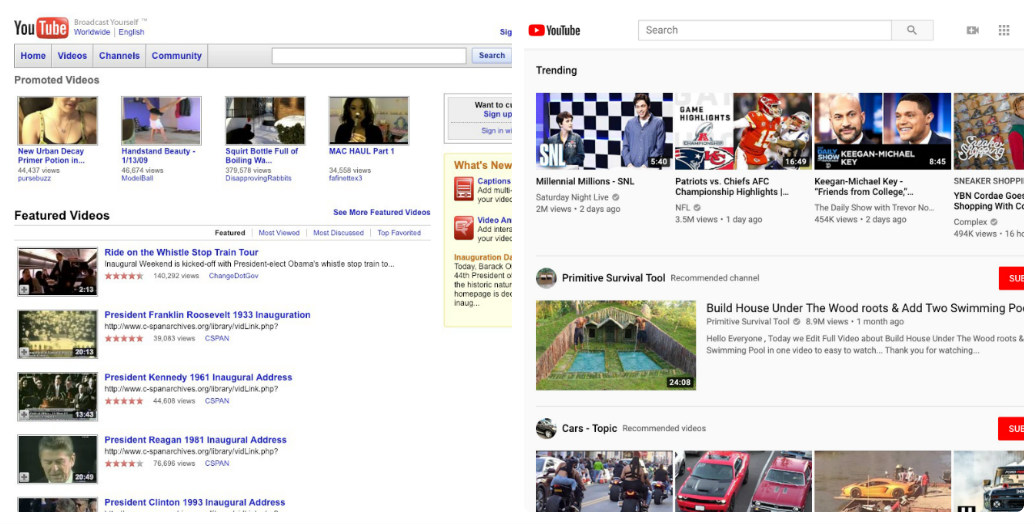Open President Reagan 1981 Inaugural Address title
The width and height of the screenshot is (1036, 524).
(196, 440)
